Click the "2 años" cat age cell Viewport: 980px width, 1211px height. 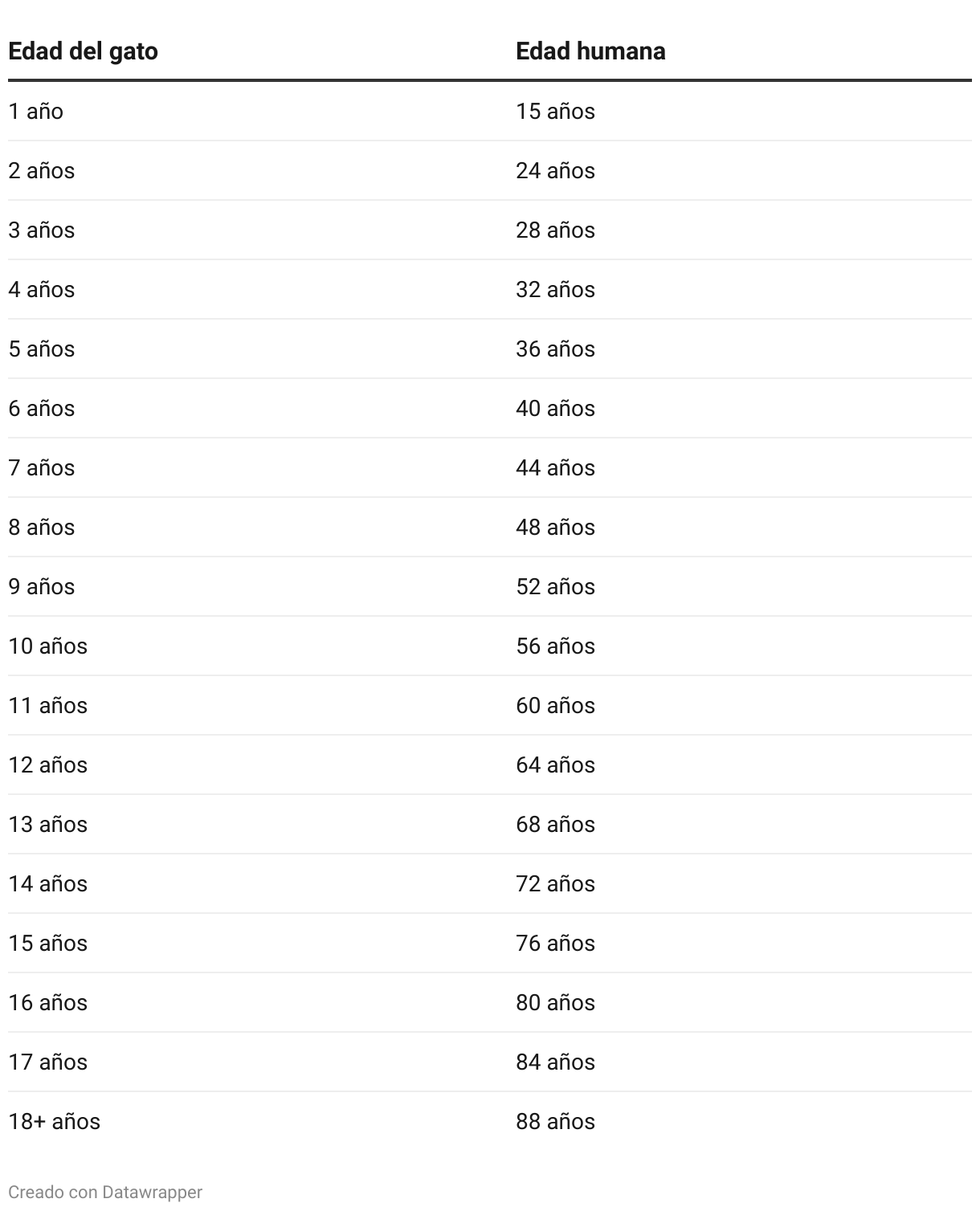(x=42, y=171)
